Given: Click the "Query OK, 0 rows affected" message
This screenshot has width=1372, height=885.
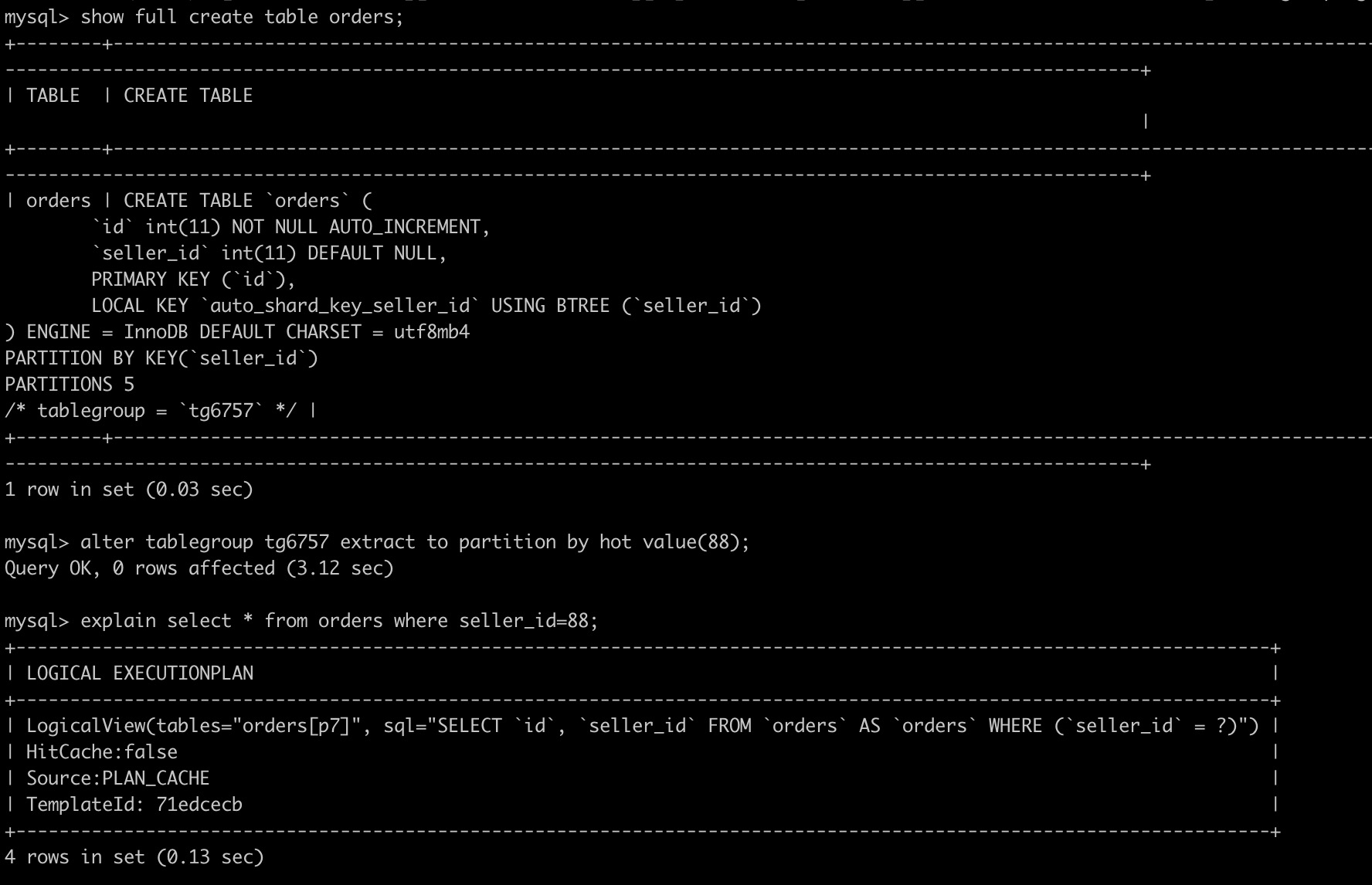Looking at the screenshot, I should tap(199, 568).
